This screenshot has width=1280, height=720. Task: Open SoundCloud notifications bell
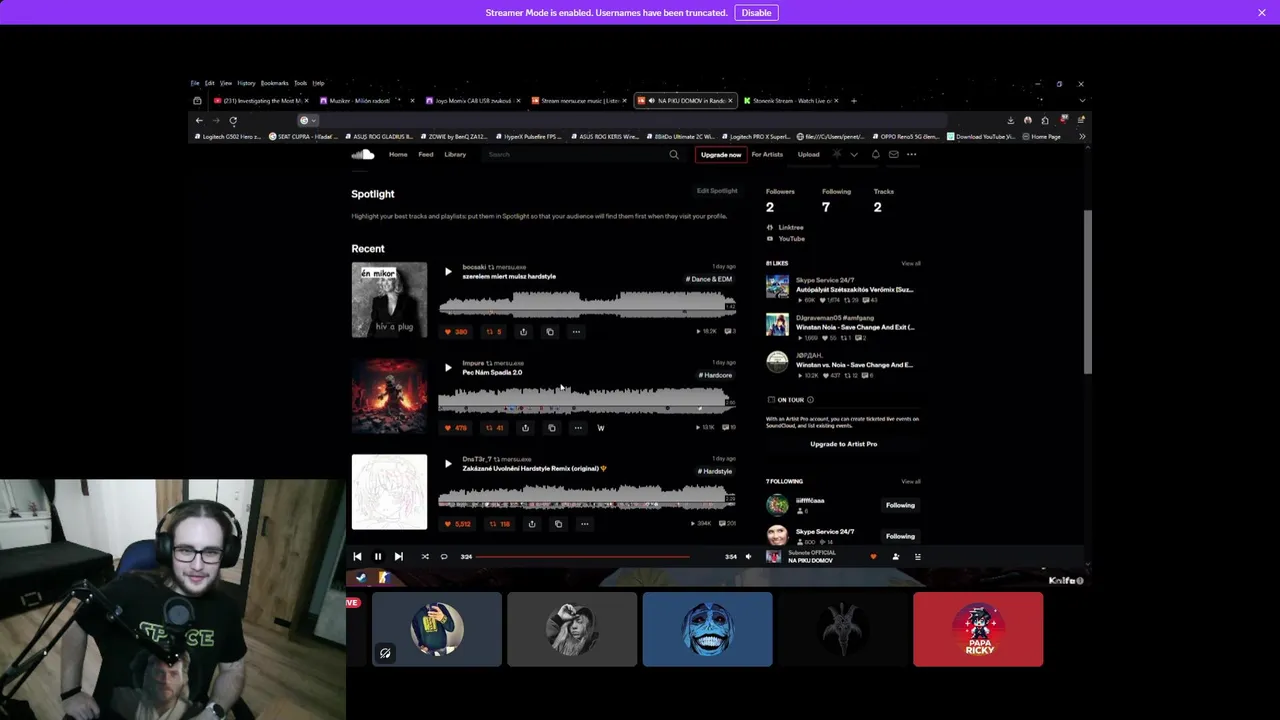pyautogui.click(x=875, y=154)
